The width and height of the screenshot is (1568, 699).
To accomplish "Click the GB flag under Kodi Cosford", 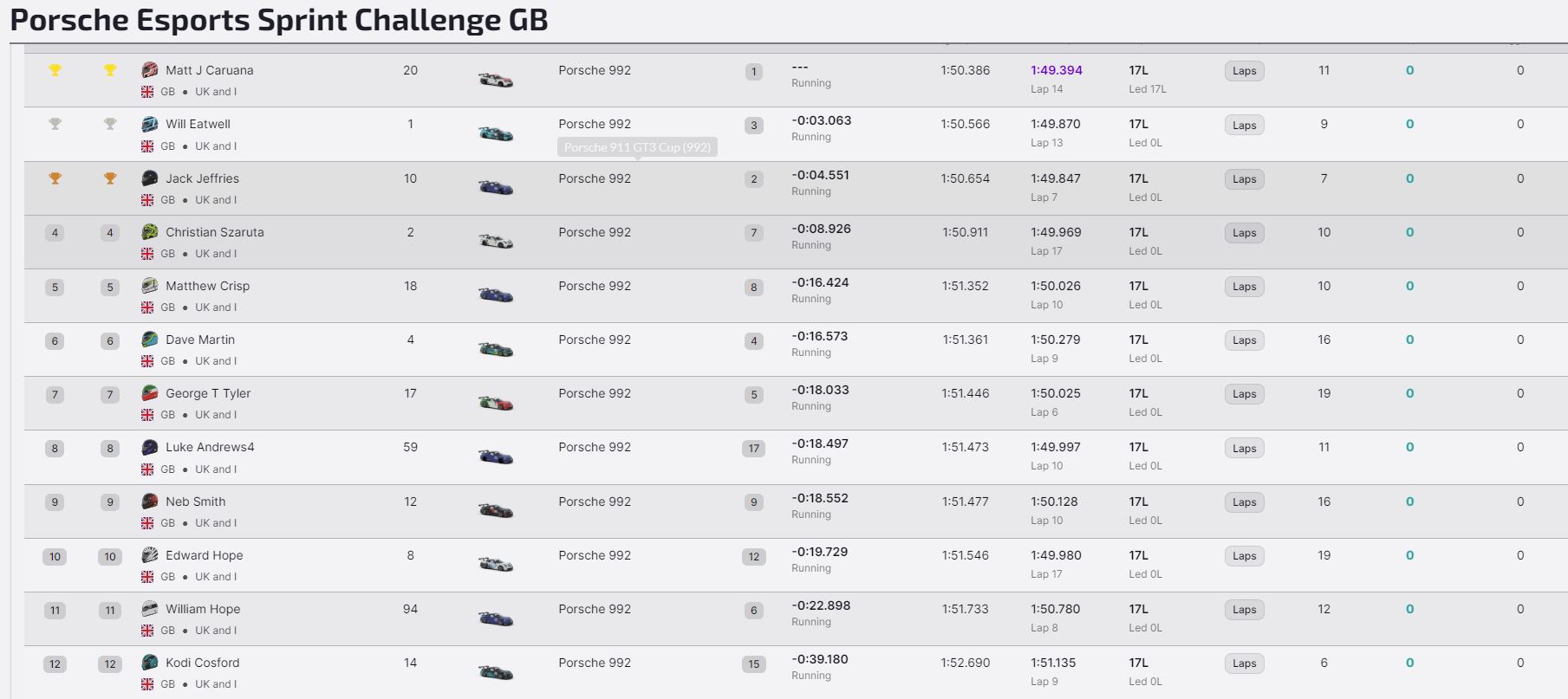I will click(147, 684).
